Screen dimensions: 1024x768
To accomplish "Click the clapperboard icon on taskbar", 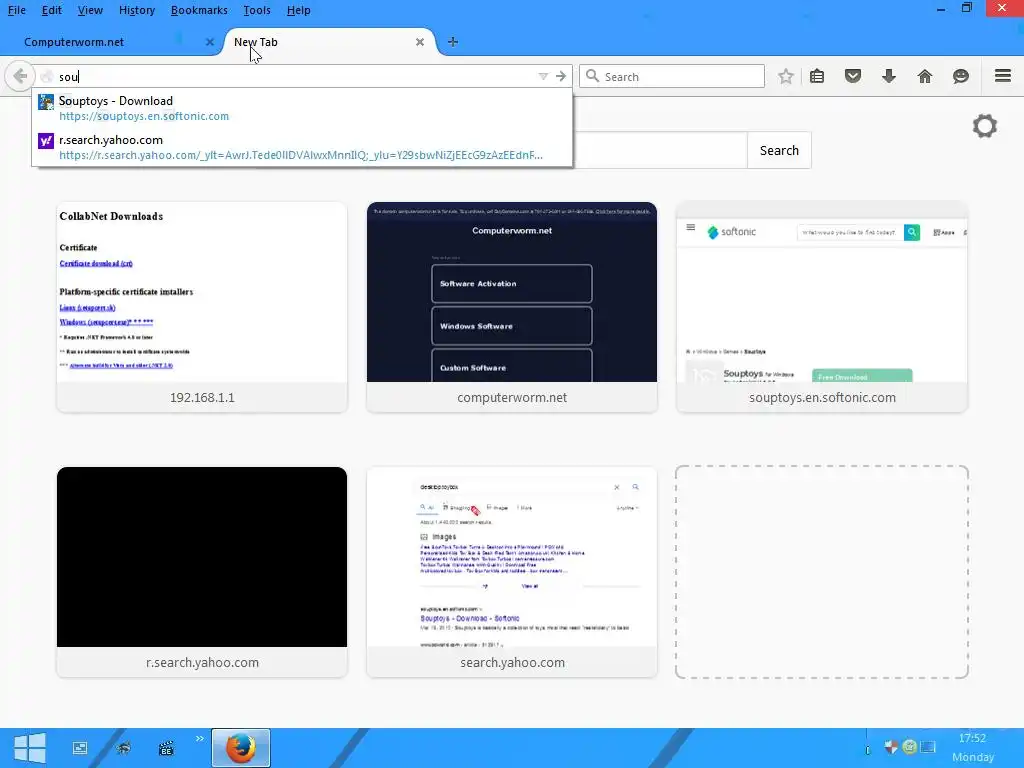I will [166, 748].
